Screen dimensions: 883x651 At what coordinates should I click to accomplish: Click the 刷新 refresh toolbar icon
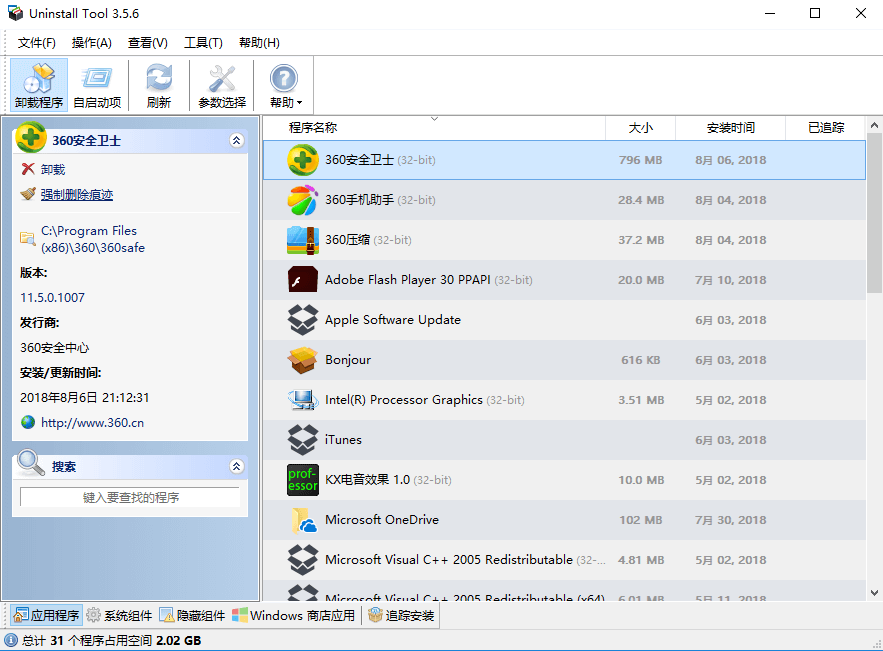coord(159,85)
